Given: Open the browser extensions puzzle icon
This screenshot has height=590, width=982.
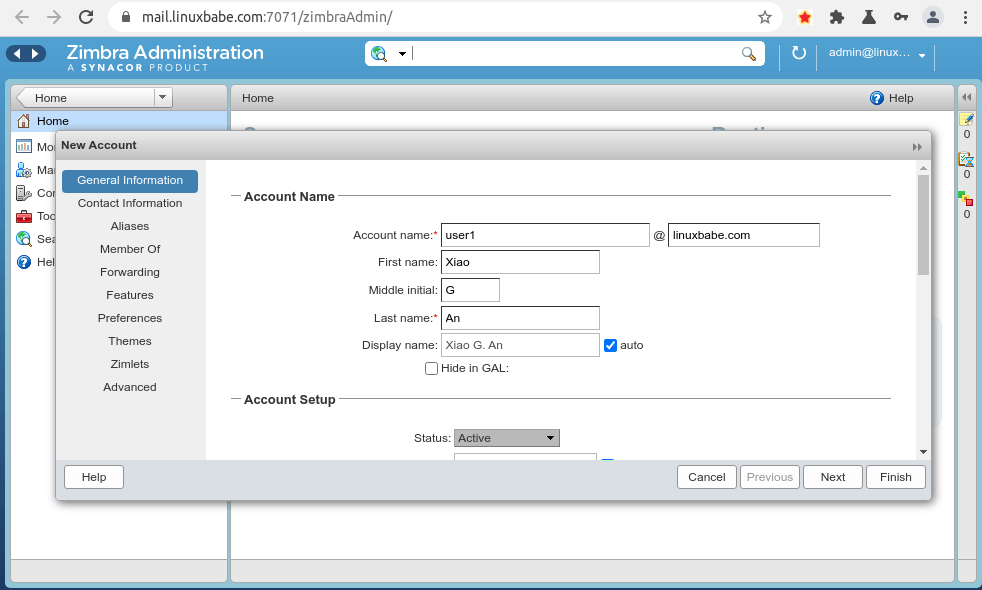Looking at the screenshot, I should pos(837,17).
